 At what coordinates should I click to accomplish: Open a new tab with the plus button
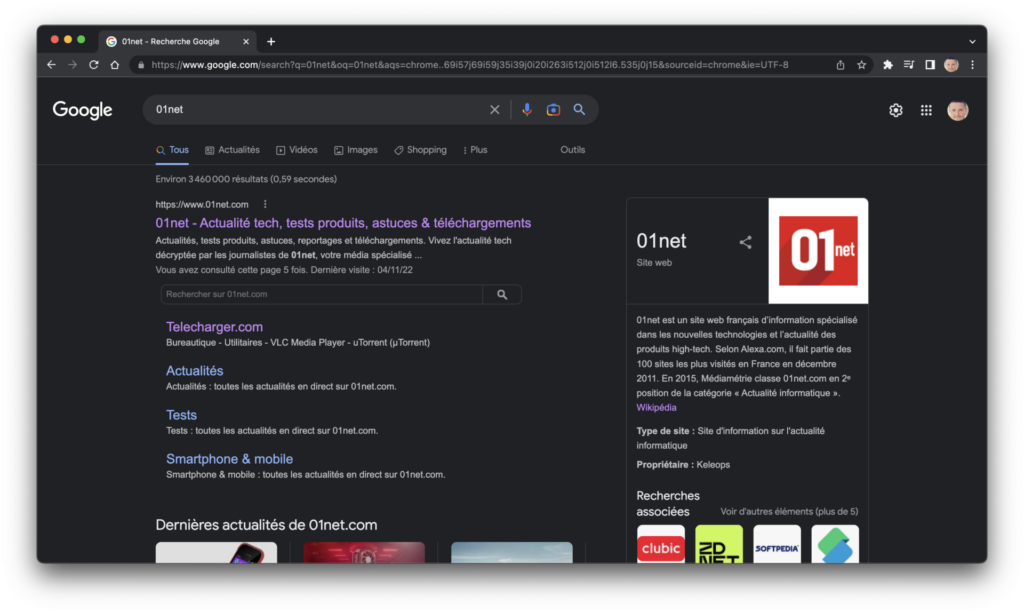tap(271, 41)
